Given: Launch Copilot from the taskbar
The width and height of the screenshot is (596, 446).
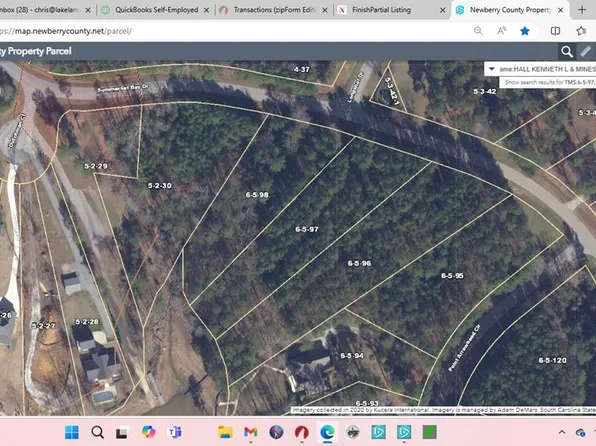Looking at the screenshot, I should (149, 432).
